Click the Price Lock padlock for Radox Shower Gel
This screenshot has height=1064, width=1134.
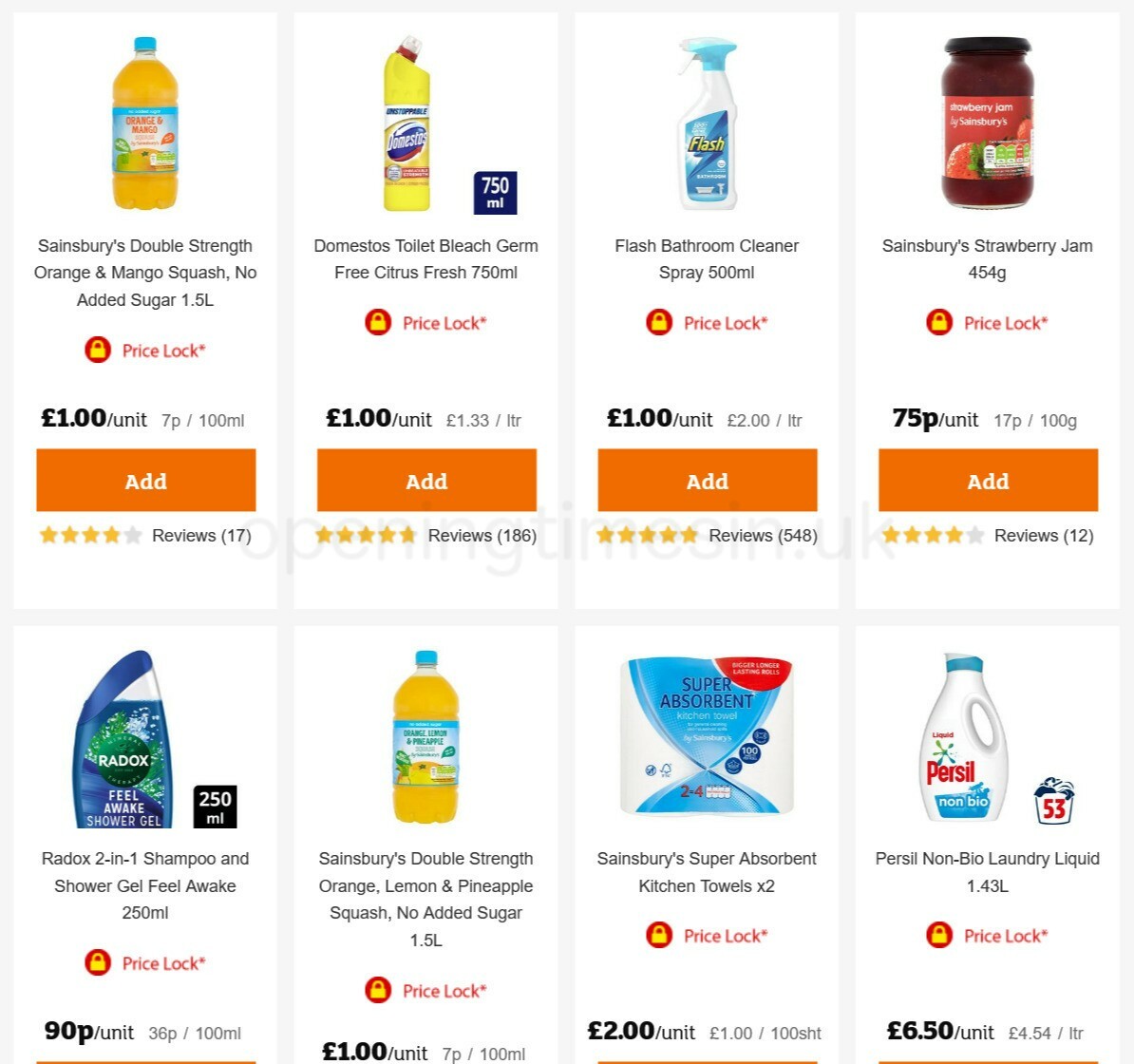[x=100, y=963]
